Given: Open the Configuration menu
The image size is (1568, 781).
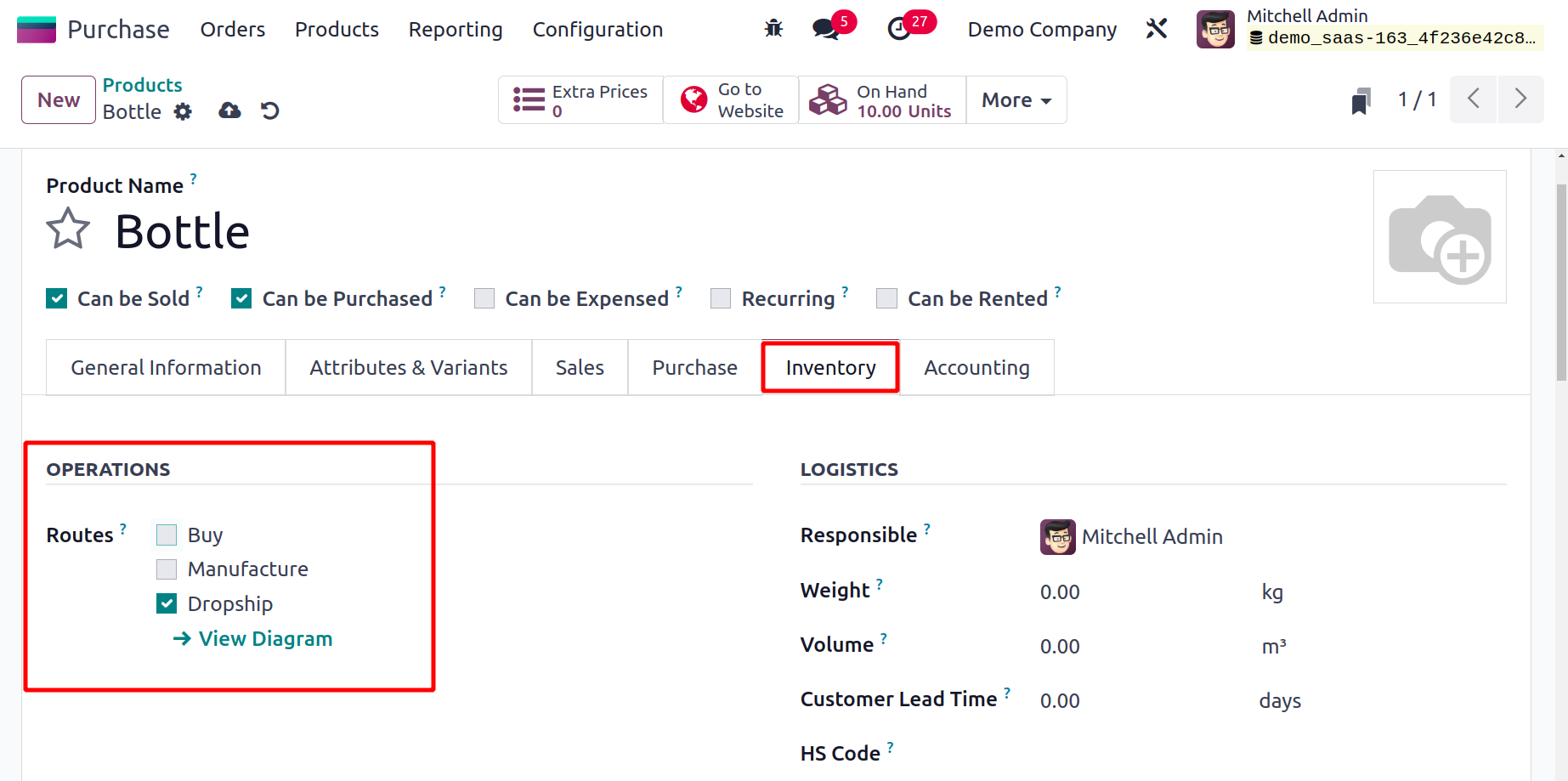Looking at the screenshot, I should click(597, 30).
